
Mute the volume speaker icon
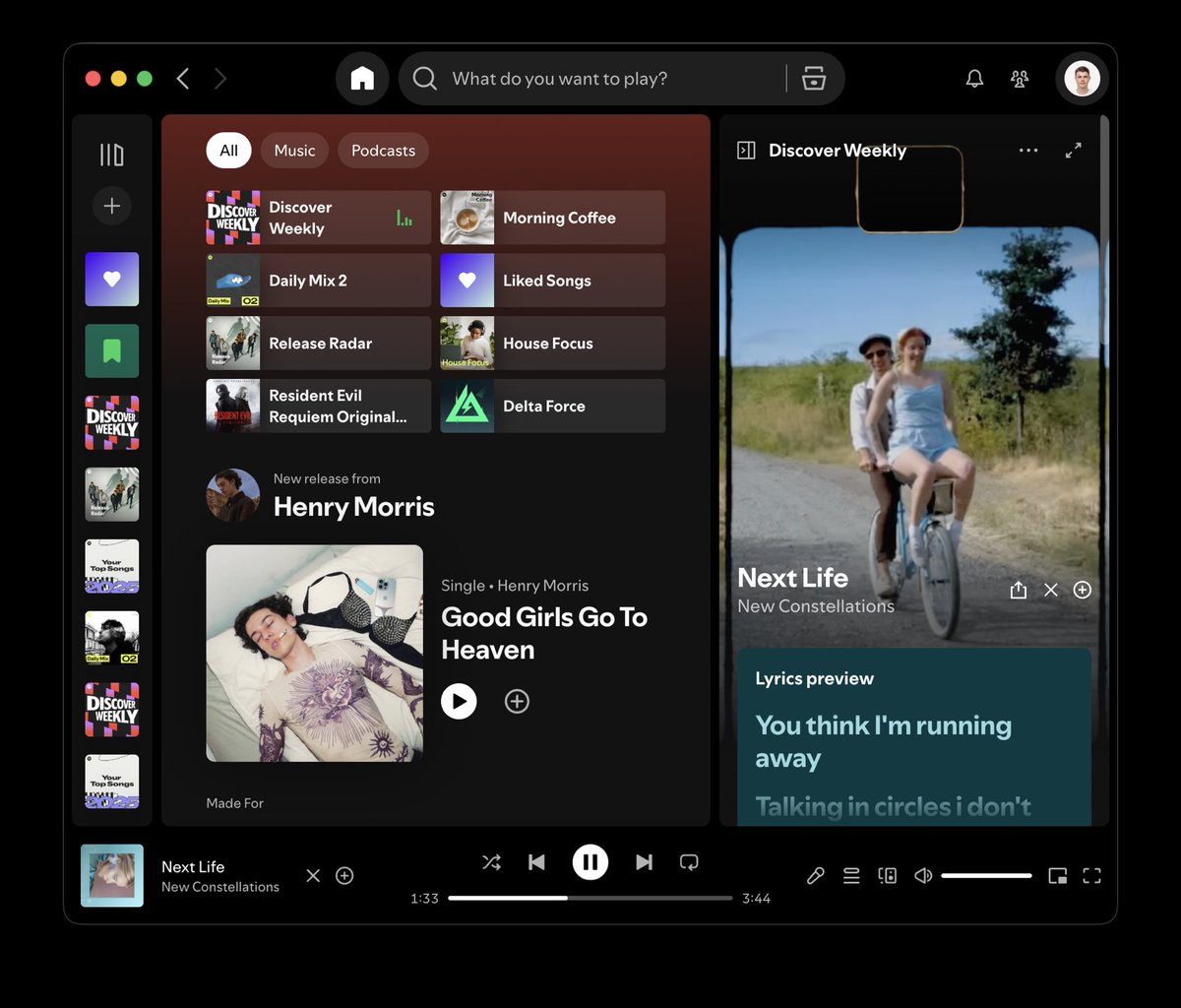[923, 875]
